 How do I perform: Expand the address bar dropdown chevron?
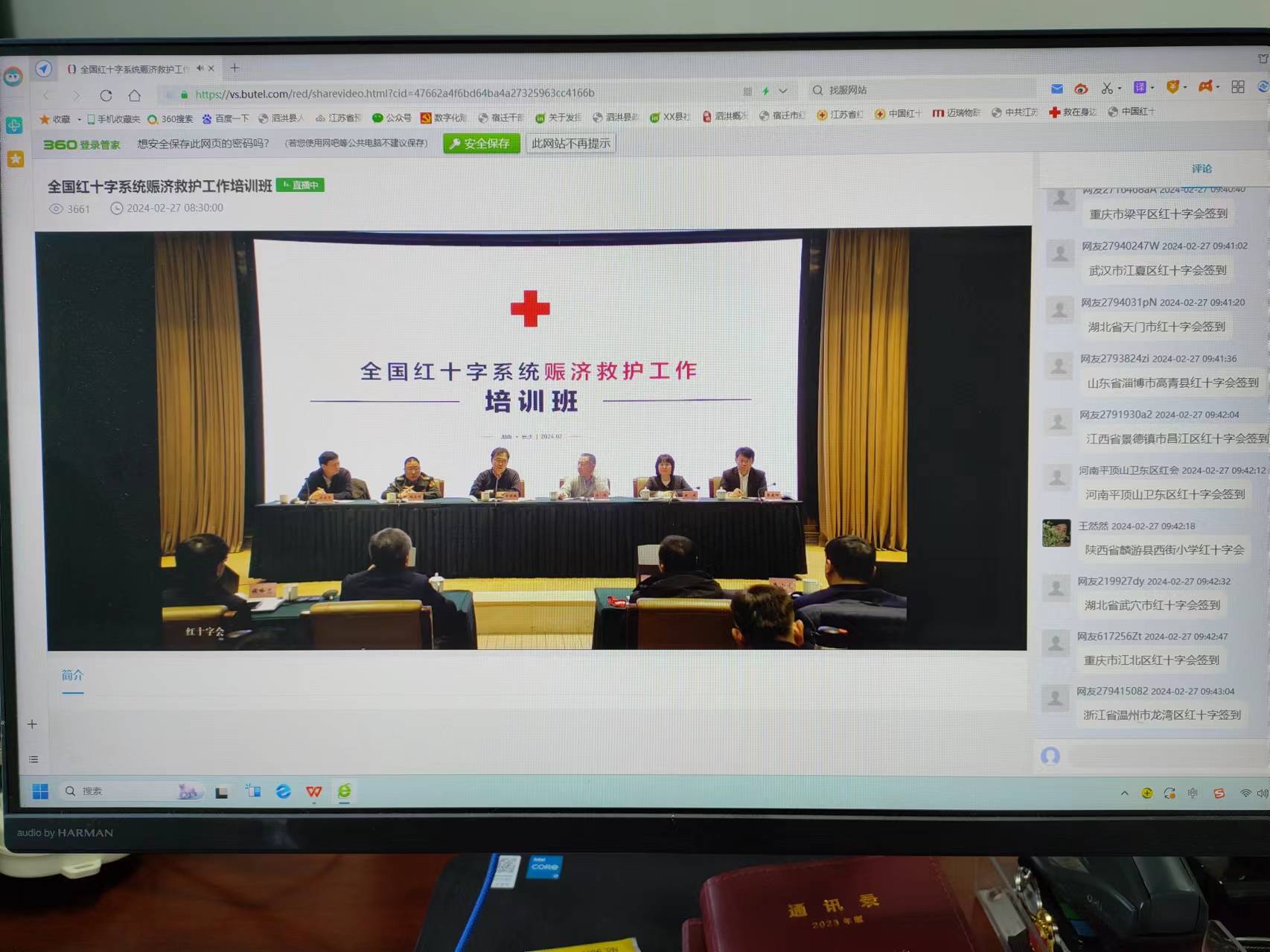click(783, 91)
